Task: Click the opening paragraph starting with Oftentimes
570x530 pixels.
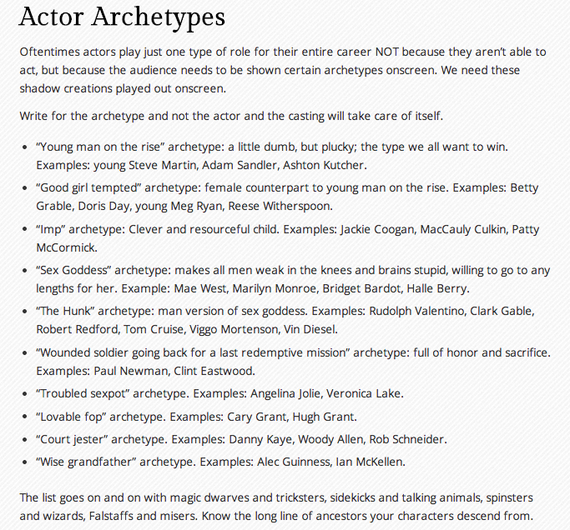Action: pyautogui.click(x=283, y=70)
